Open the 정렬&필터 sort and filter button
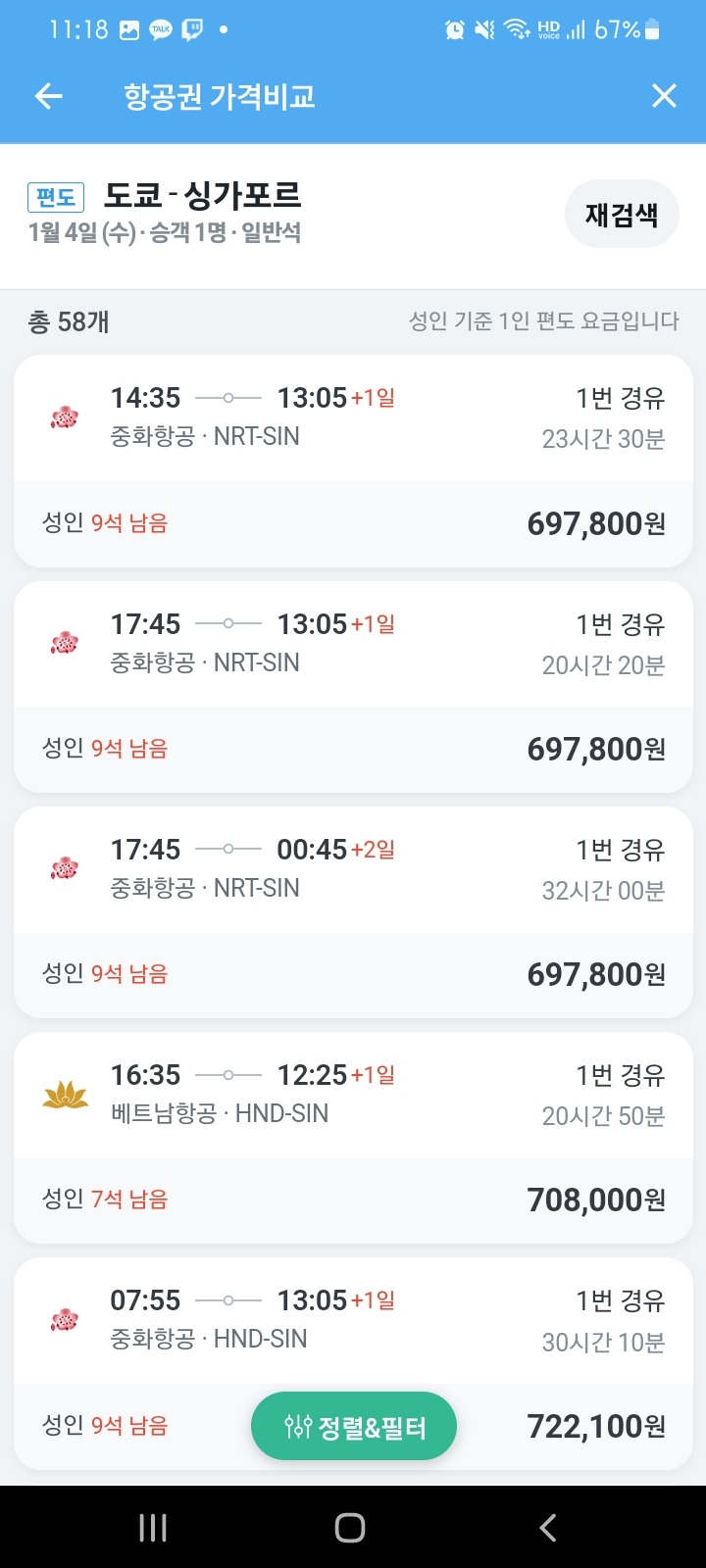Viewport: 706px width, 1568px height. 354,1427
